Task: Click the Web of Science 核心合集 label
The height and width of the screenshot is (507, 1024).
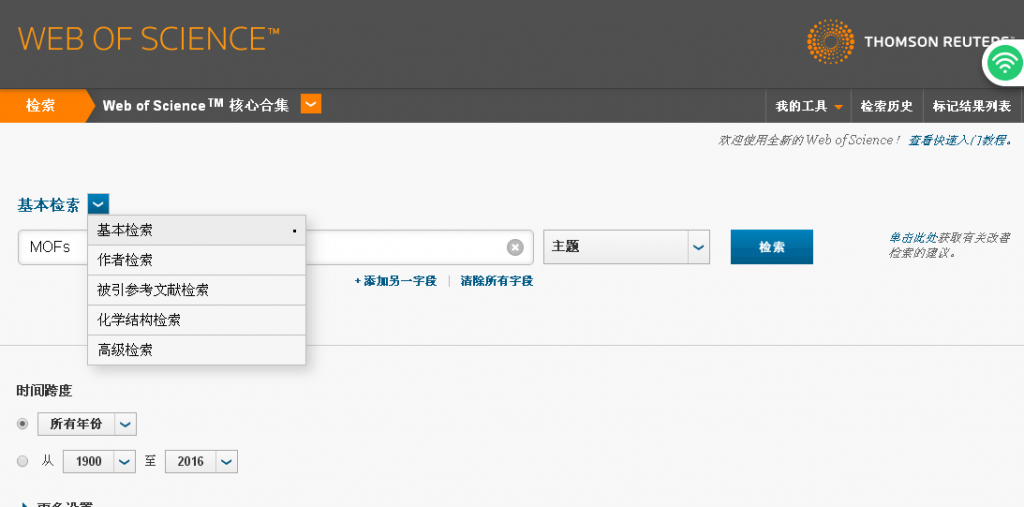Action: click(x=195, y=105)
